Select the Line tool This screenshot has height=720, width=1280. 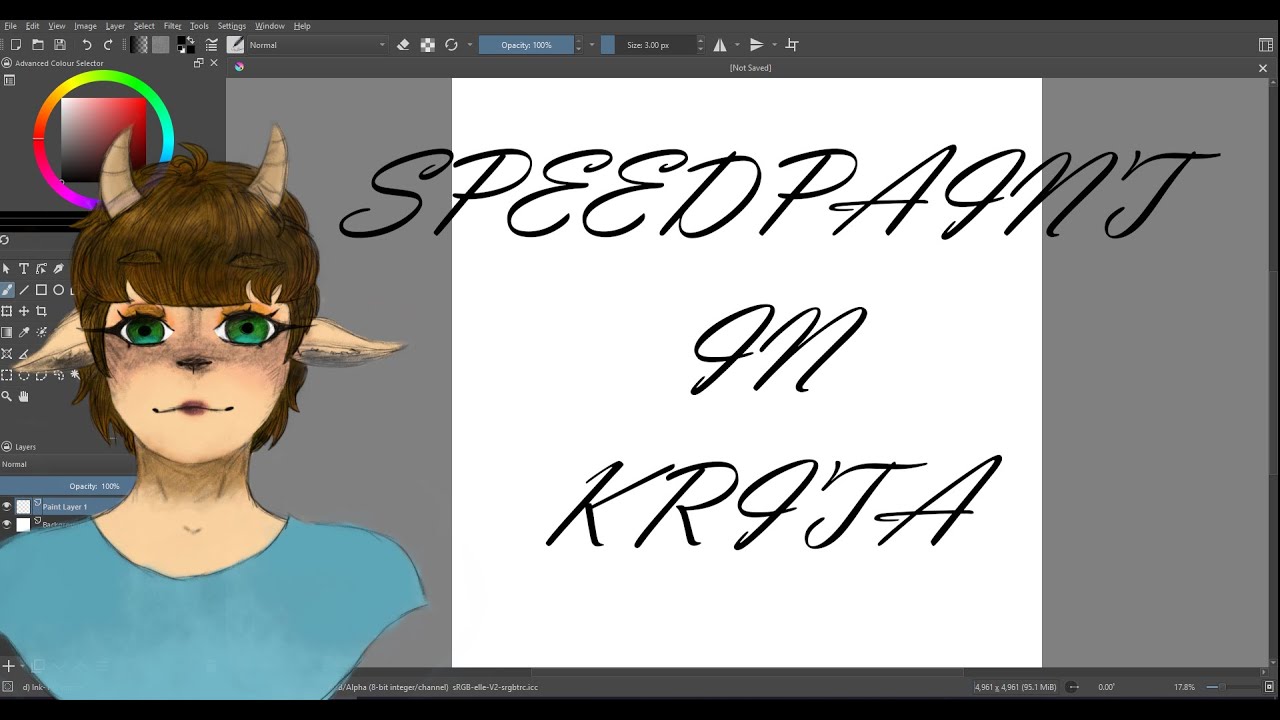click(24, 290)
